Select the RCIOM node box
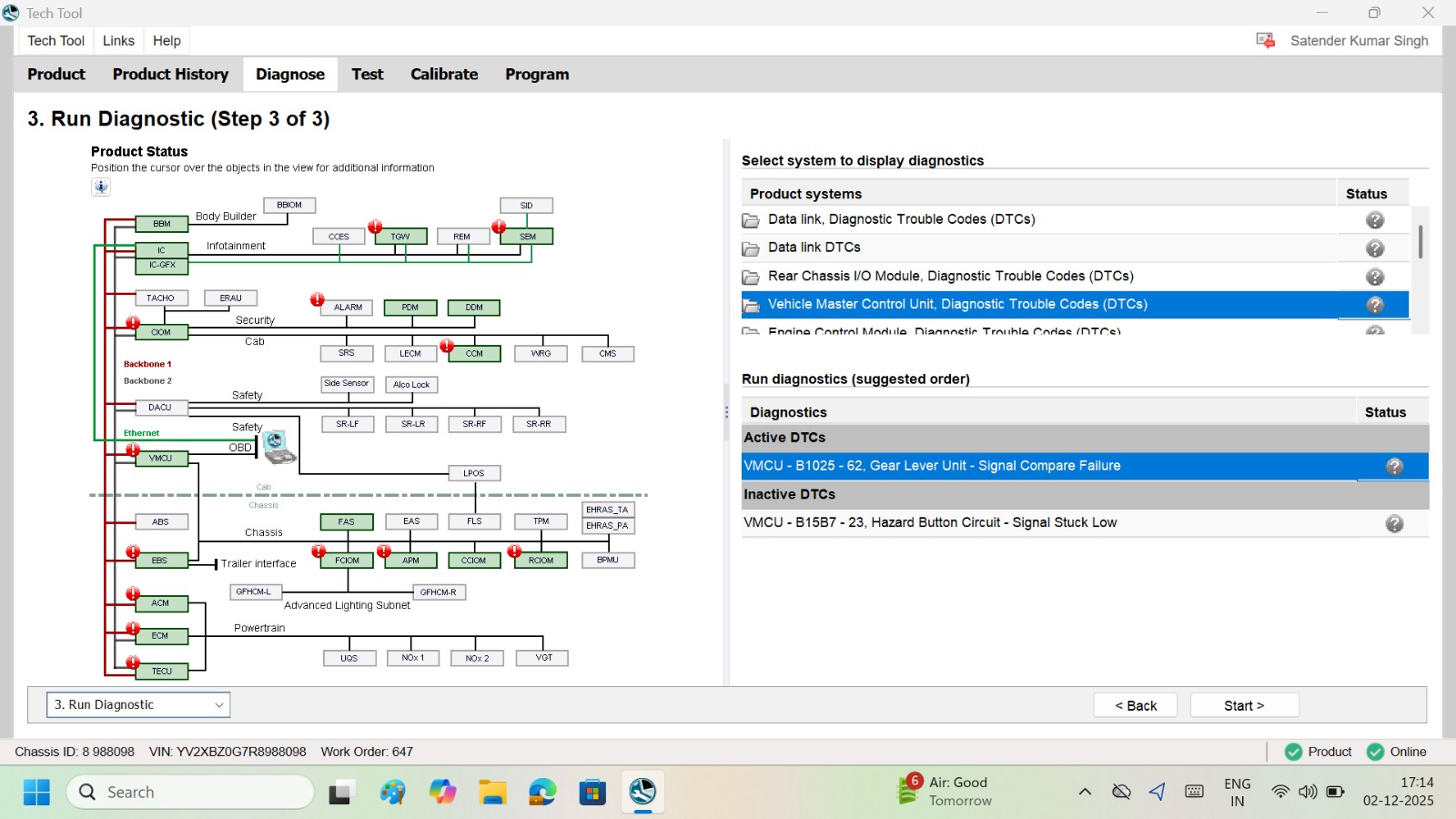This screenshot has width=1456, height=819. point(541,561)
